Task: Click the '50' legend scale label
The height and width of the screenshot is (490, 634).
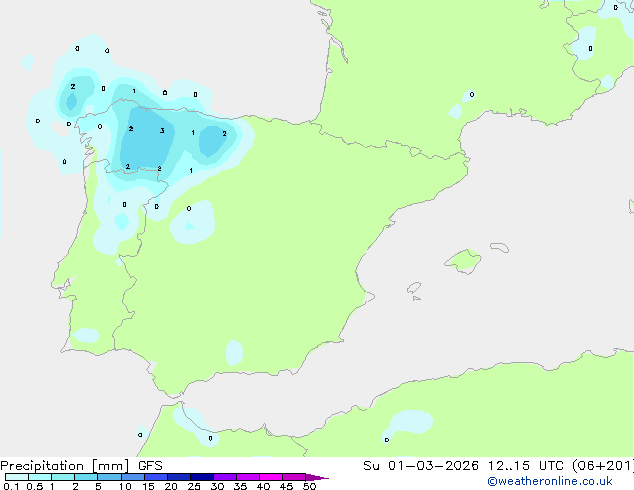Action: click(309, 486)
